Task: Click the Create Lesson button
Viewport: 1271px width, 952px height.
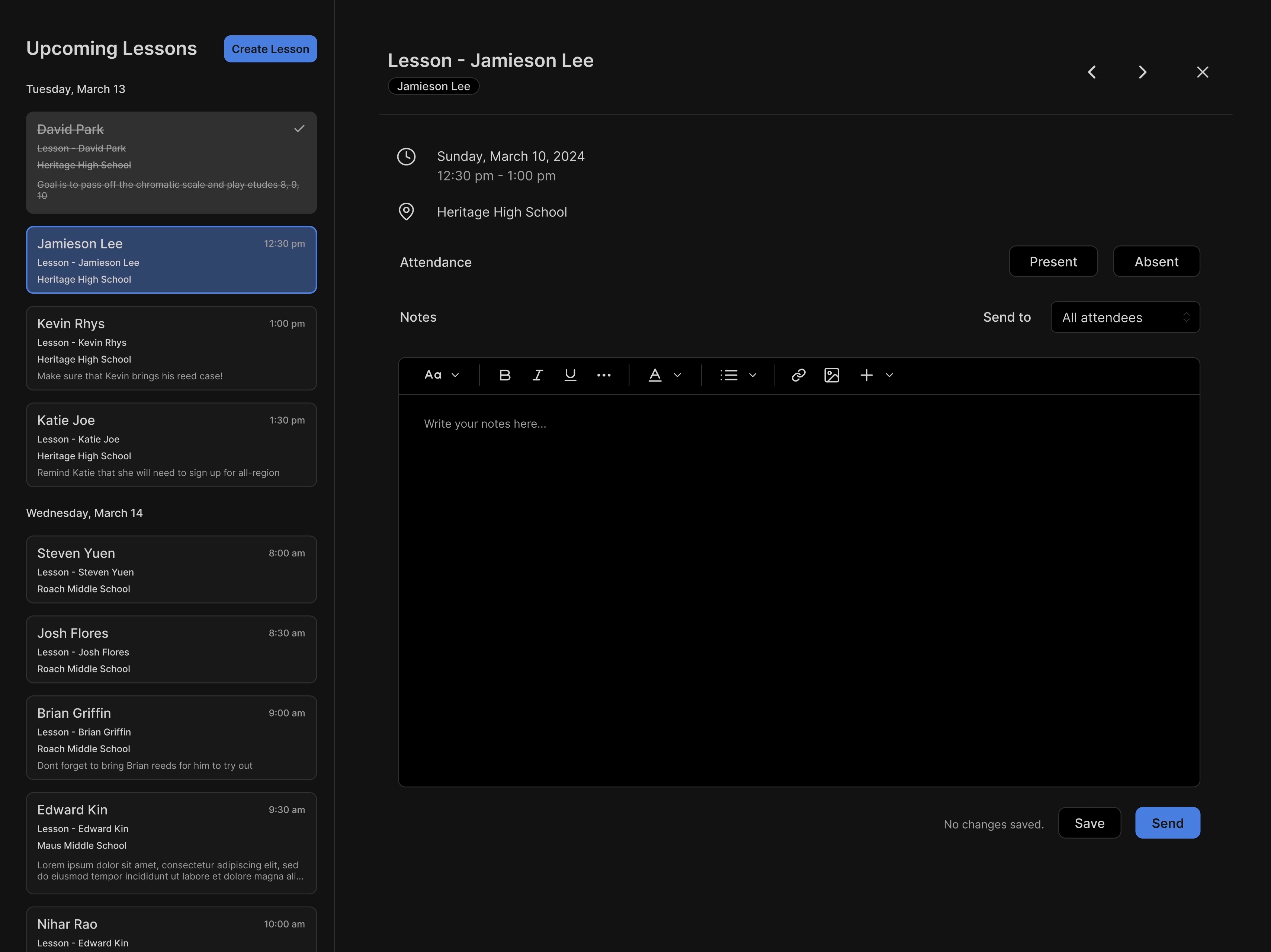Action: (270, 49)
